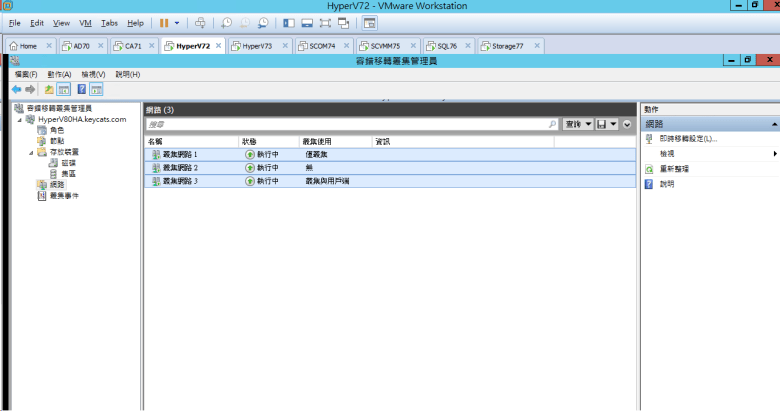780x411 pixels.
Task: Enter full screen mode via toolbar icon
Action: tap(325, 22)
